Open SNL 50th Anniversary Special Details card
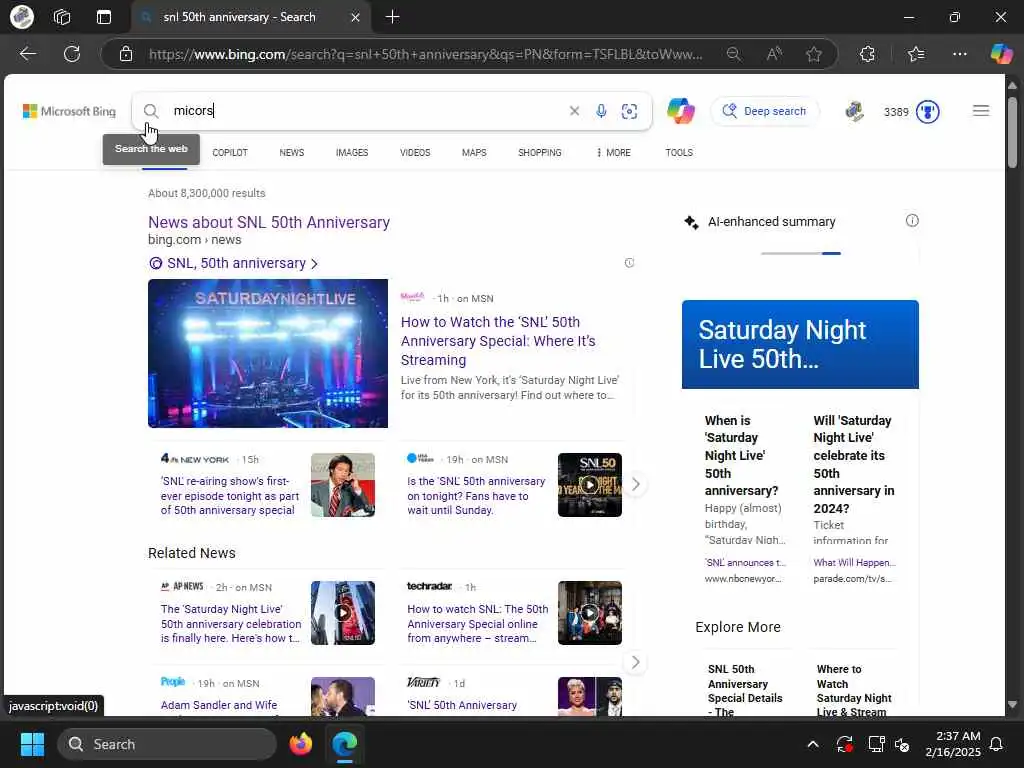 click(745, 690)
